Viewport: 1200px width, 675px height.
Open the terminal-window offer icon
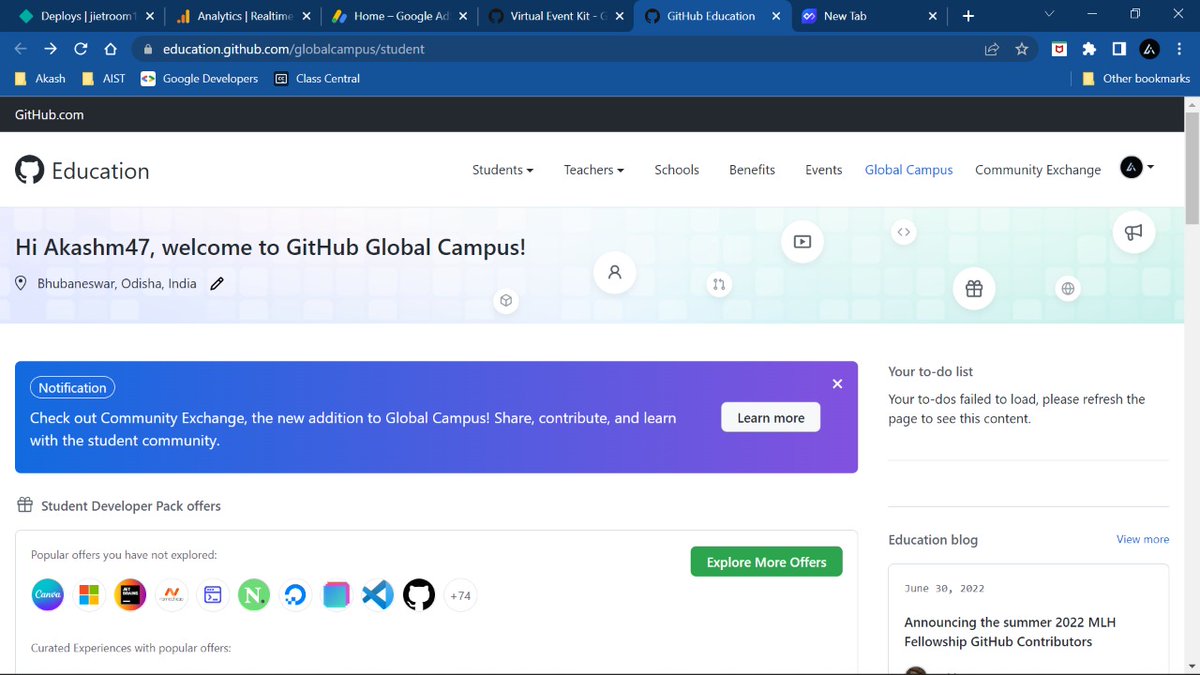(x=213, y=595)
